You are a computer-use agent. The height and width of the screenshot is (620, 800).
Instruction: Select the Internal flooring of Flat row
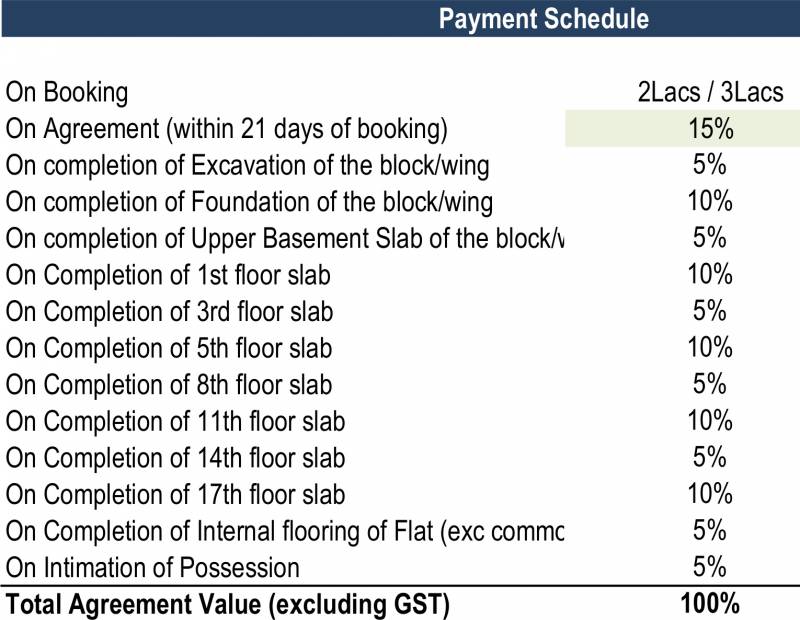284,530
